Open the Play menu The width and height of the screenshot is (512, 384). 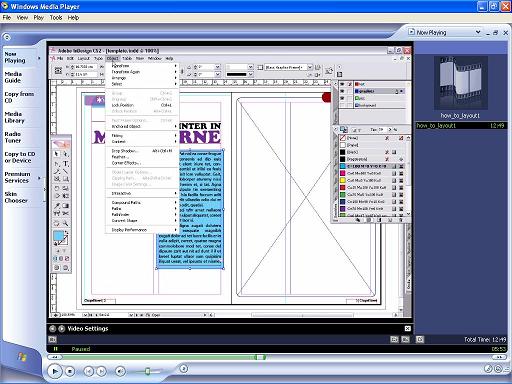tap(39, 18)
